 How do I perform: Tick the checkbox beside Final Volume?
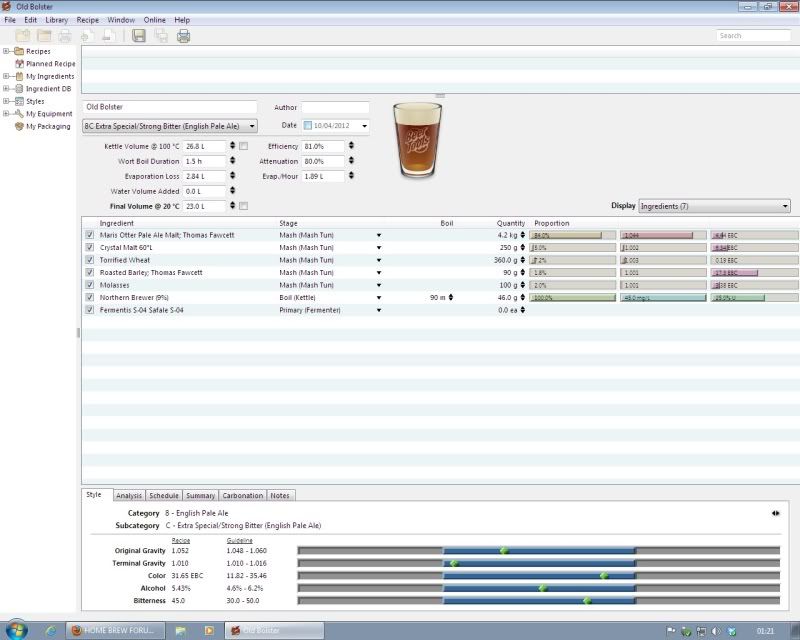pyautogui.click(x=244, y=206)
